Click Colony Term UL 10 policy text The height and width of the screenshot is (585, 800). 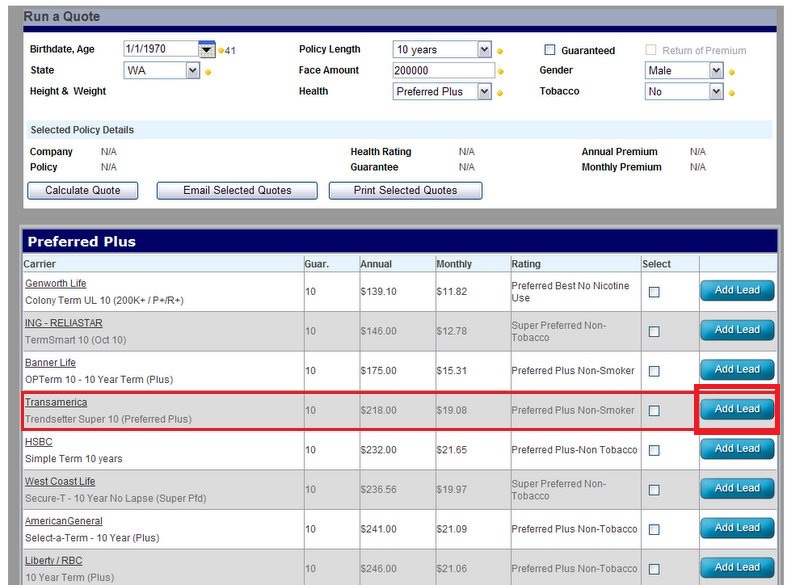click(105, 300)
